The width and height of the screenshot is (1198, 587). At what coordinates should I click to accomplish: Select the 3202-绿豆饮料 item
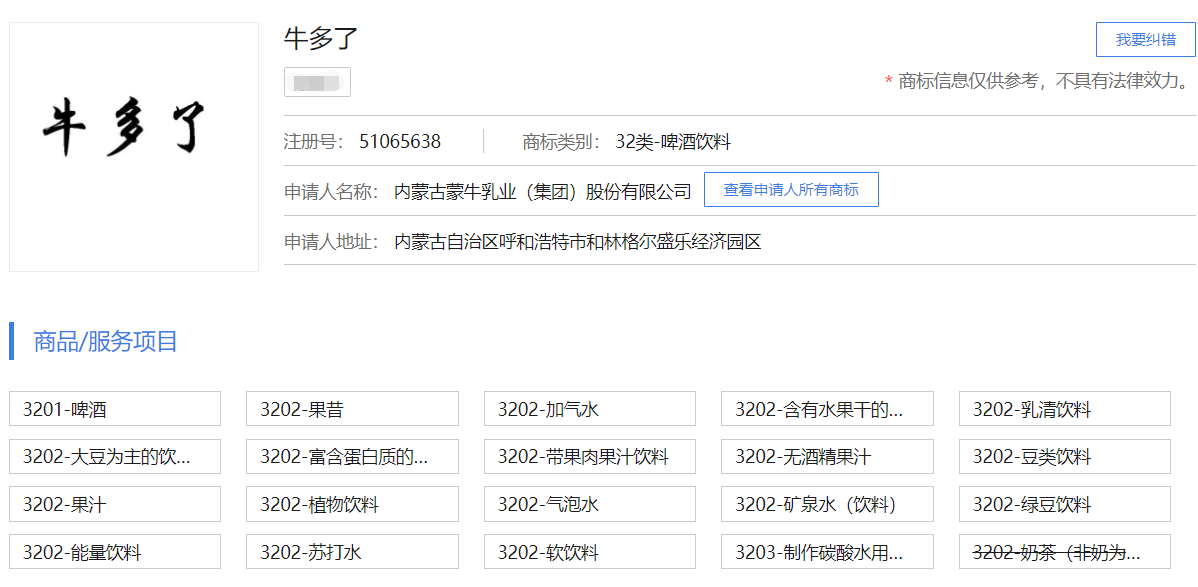click(x=1065, y=504)
